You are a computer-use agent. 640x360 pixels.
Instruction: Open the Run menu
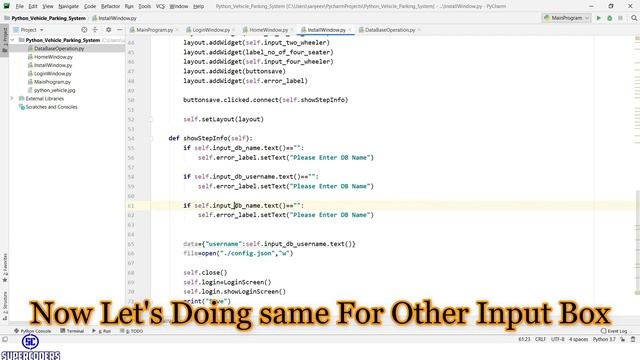click(x=129, y=6)
